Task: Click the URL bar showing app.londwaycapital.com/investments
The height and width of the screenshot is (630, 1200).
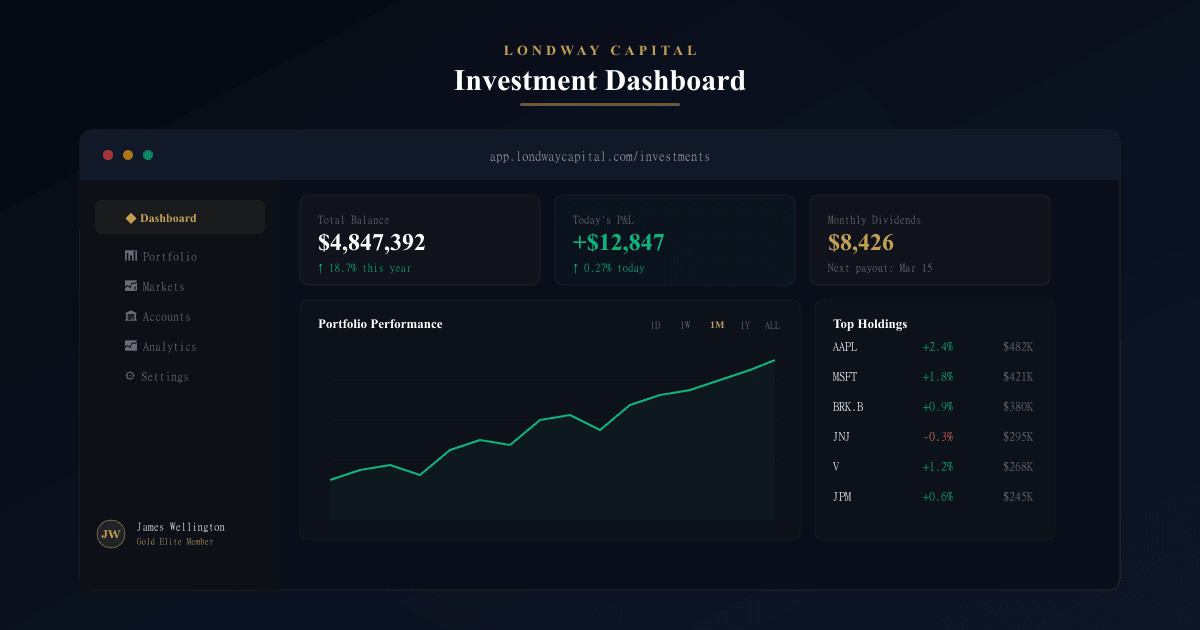Action: pyautogui.click(x=600, y=156)
